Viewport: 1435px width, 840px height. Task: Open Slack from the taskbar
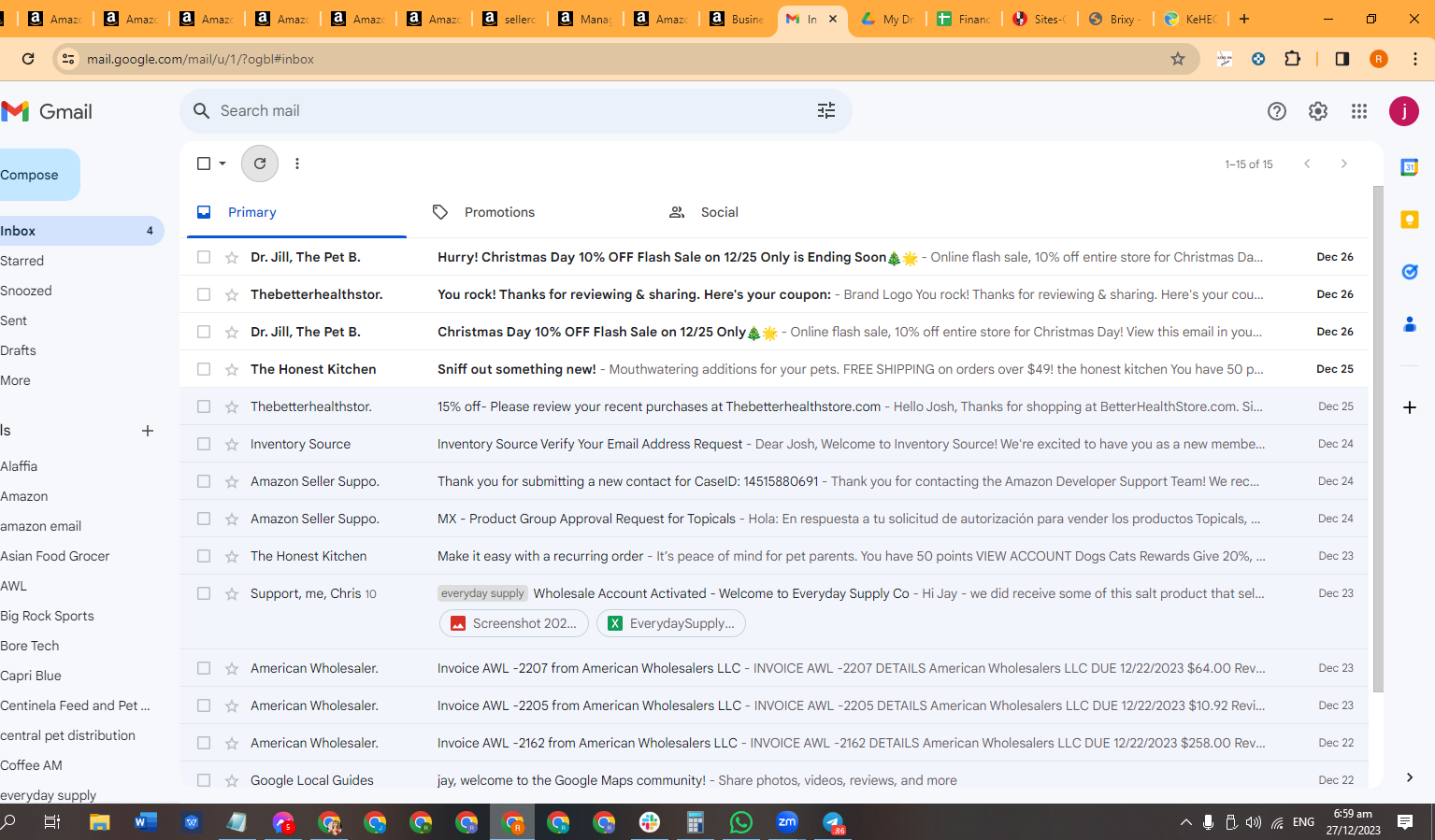pyautogui.click(x=650, y=822)
